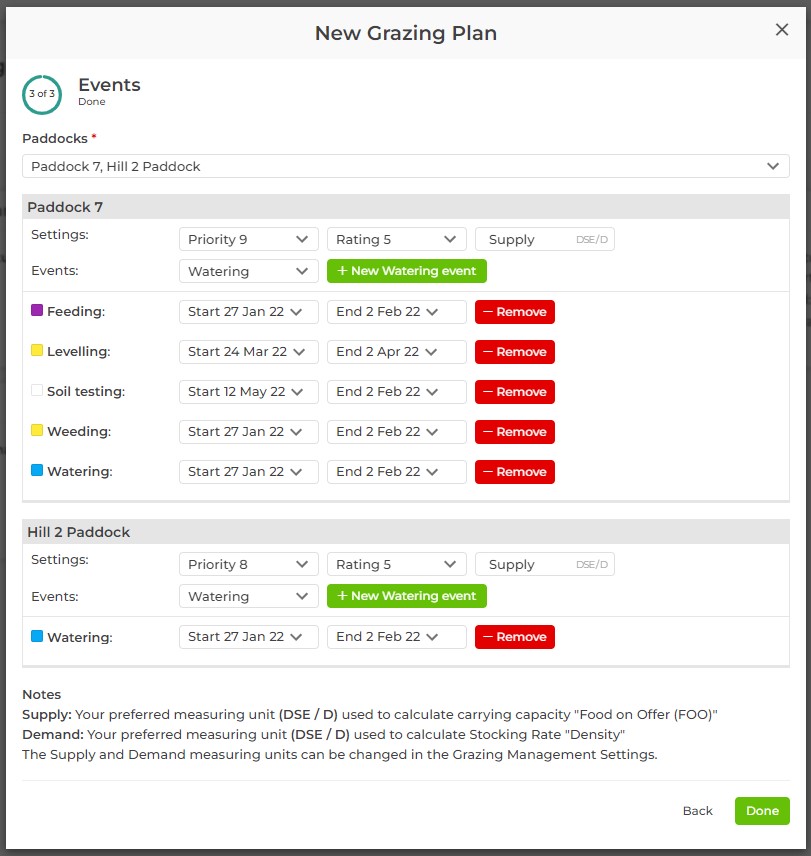Open the Paddocks selection dropdown
The width and height of the screenshot is (811, 856).
coord(405,166)
